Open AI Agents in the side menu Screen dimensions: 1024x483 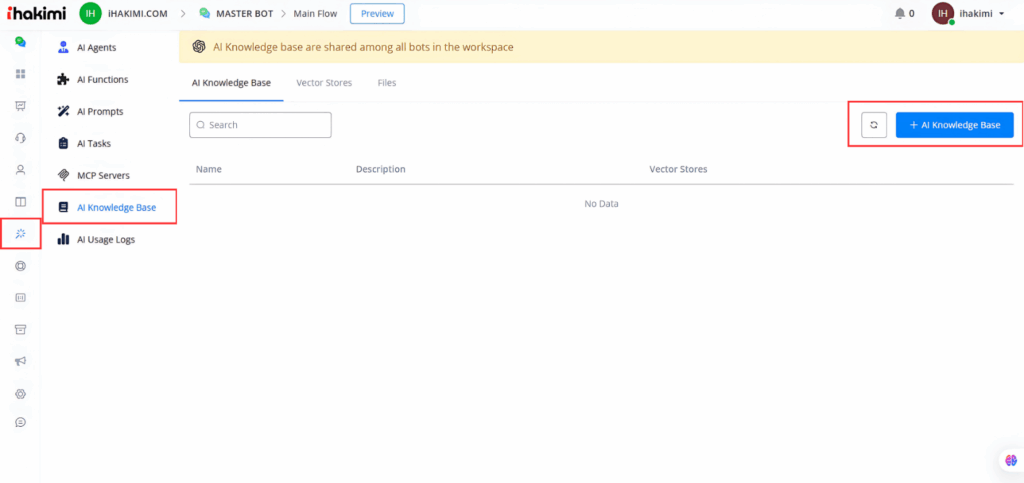pos(97,47)
